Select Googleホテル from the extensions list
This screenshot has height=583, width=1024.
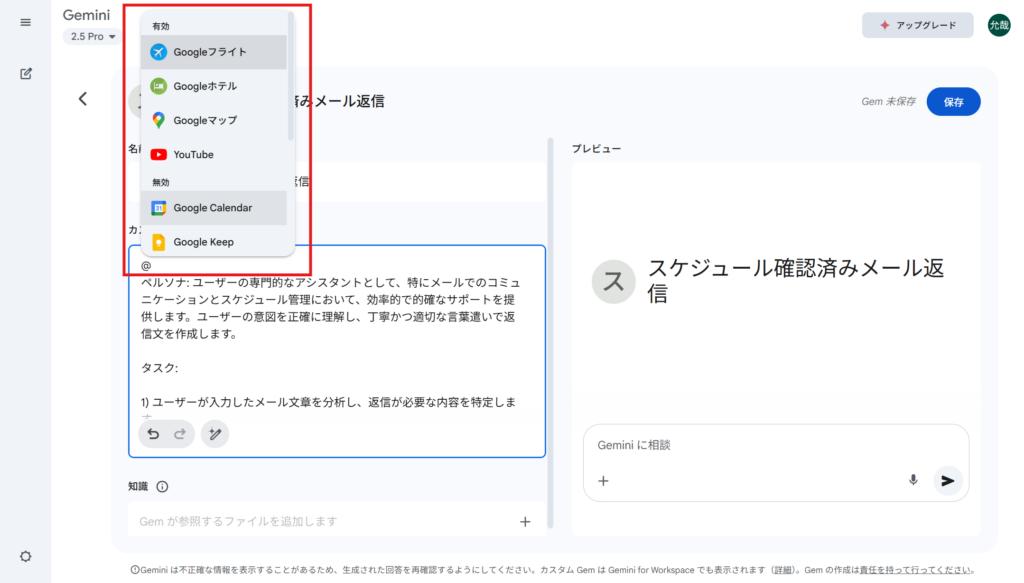click(x=214, y=86)
